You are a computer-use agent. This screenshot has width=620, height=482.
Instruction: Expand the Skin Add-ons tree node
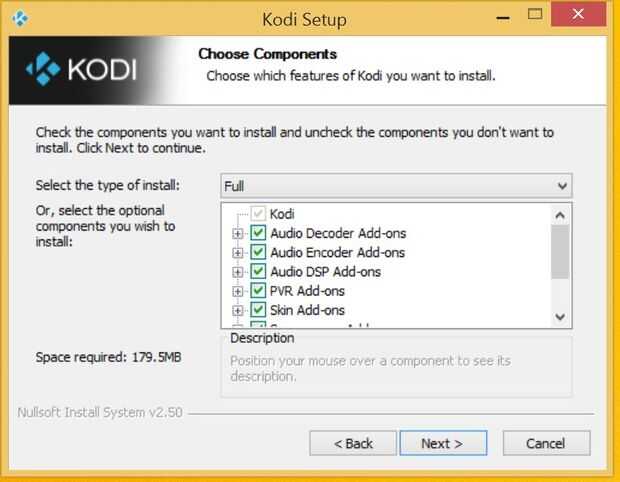[x=238, y=311]
